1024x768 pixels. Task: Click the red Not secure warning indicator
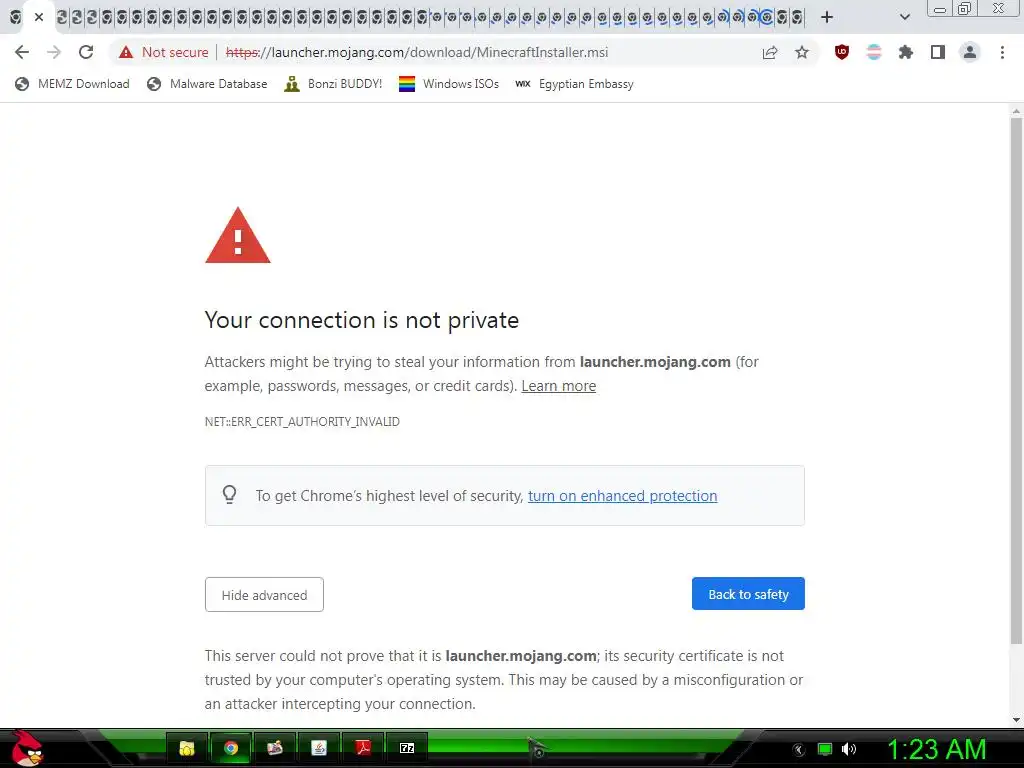pos(163,52)
